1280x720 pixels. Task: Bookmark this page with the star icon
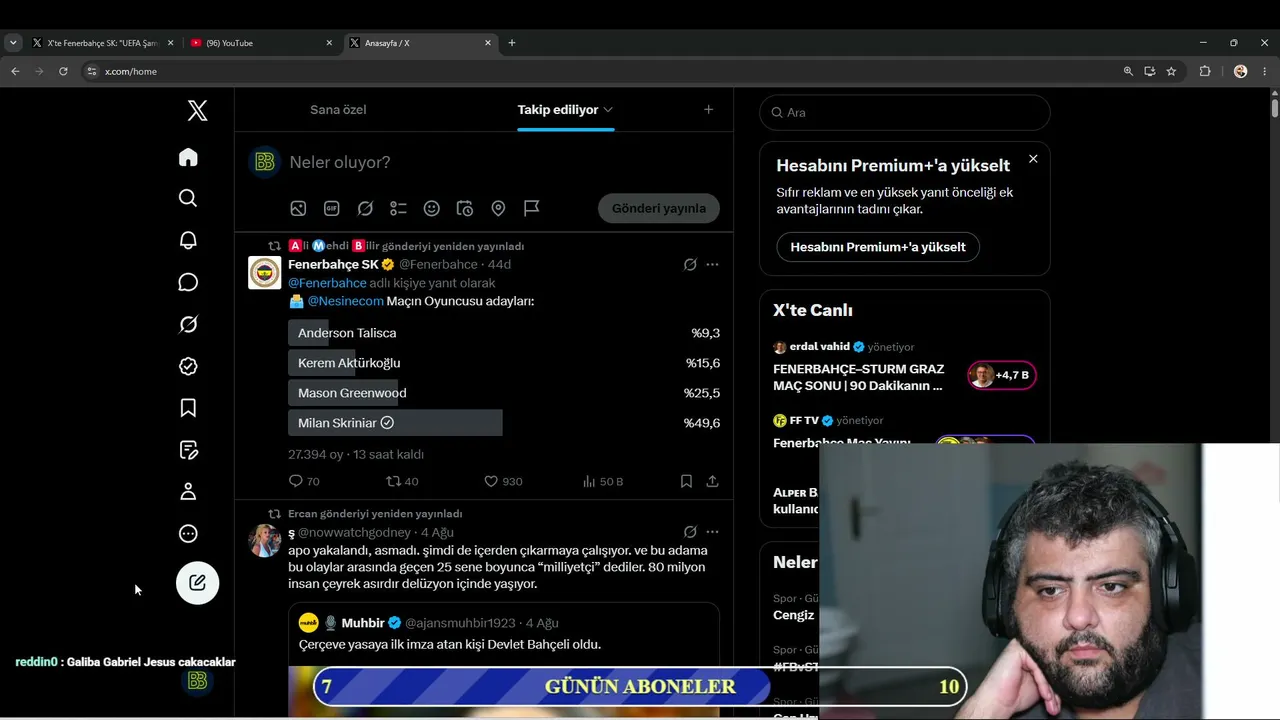click(1171, 72)
